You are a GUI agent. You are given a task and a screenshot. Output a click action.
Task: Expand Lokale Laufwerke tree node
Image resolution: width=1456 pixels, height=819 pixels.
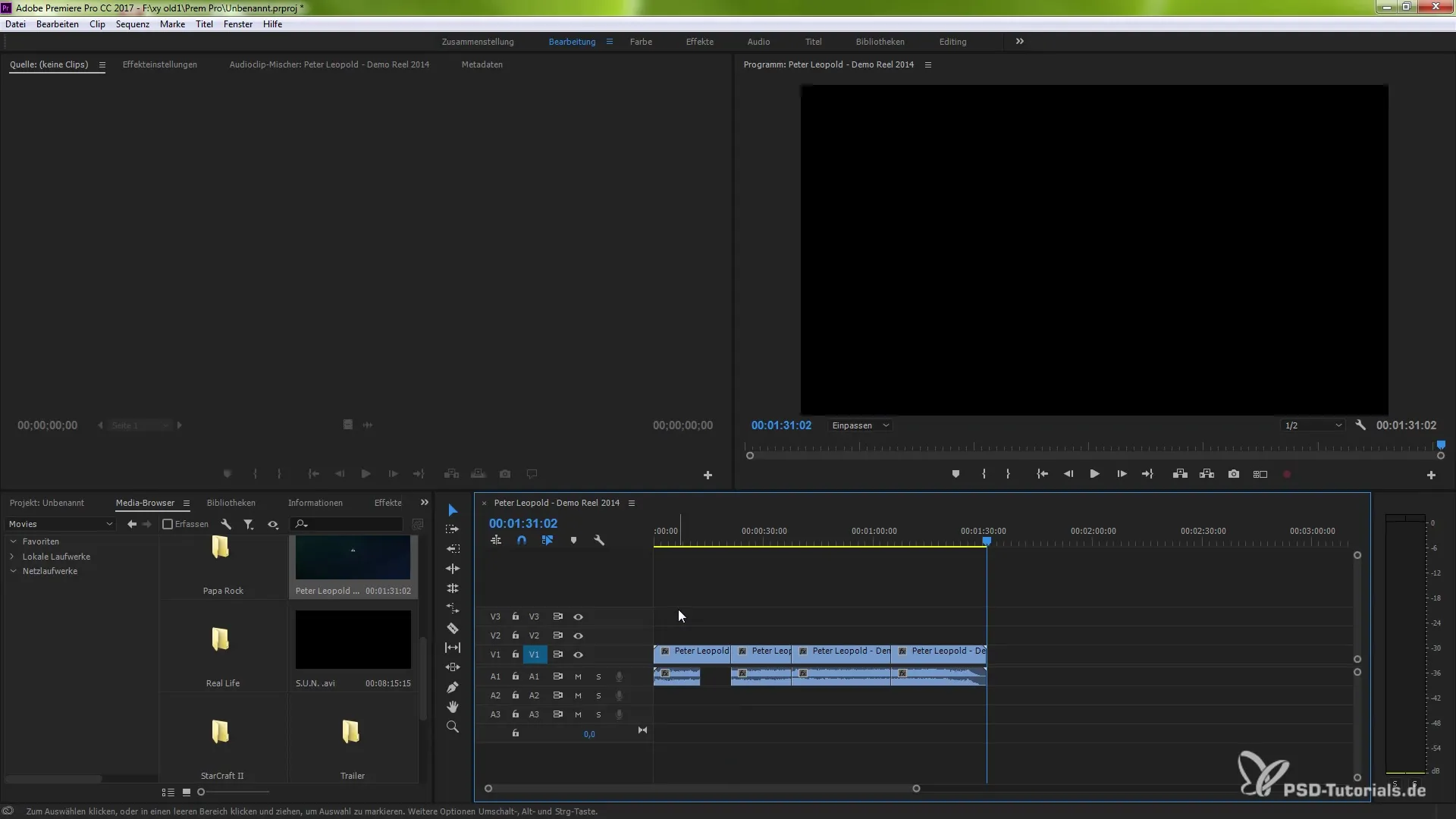point(13,557)
